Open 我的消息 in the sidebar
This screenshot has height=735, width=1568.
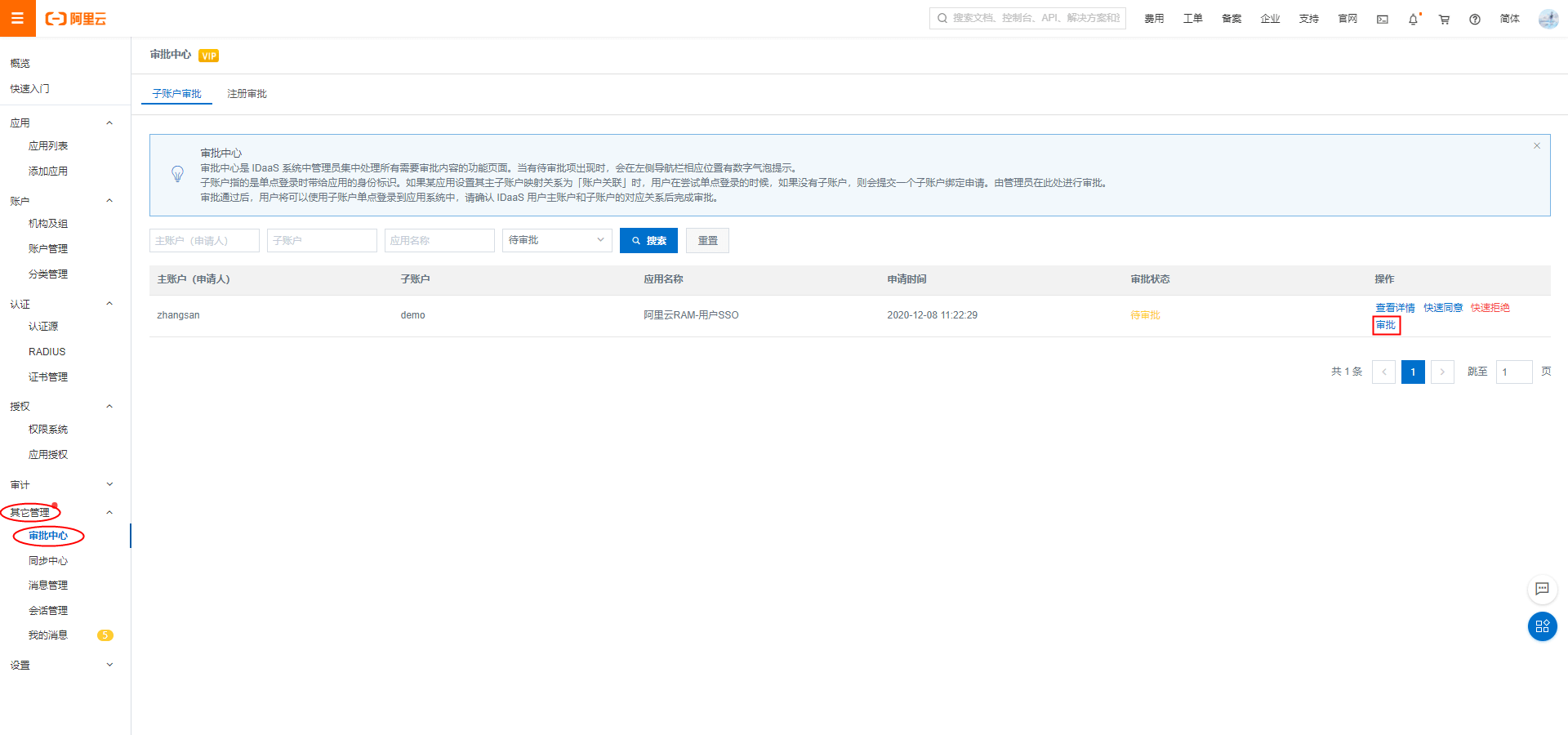pos(48,635)
